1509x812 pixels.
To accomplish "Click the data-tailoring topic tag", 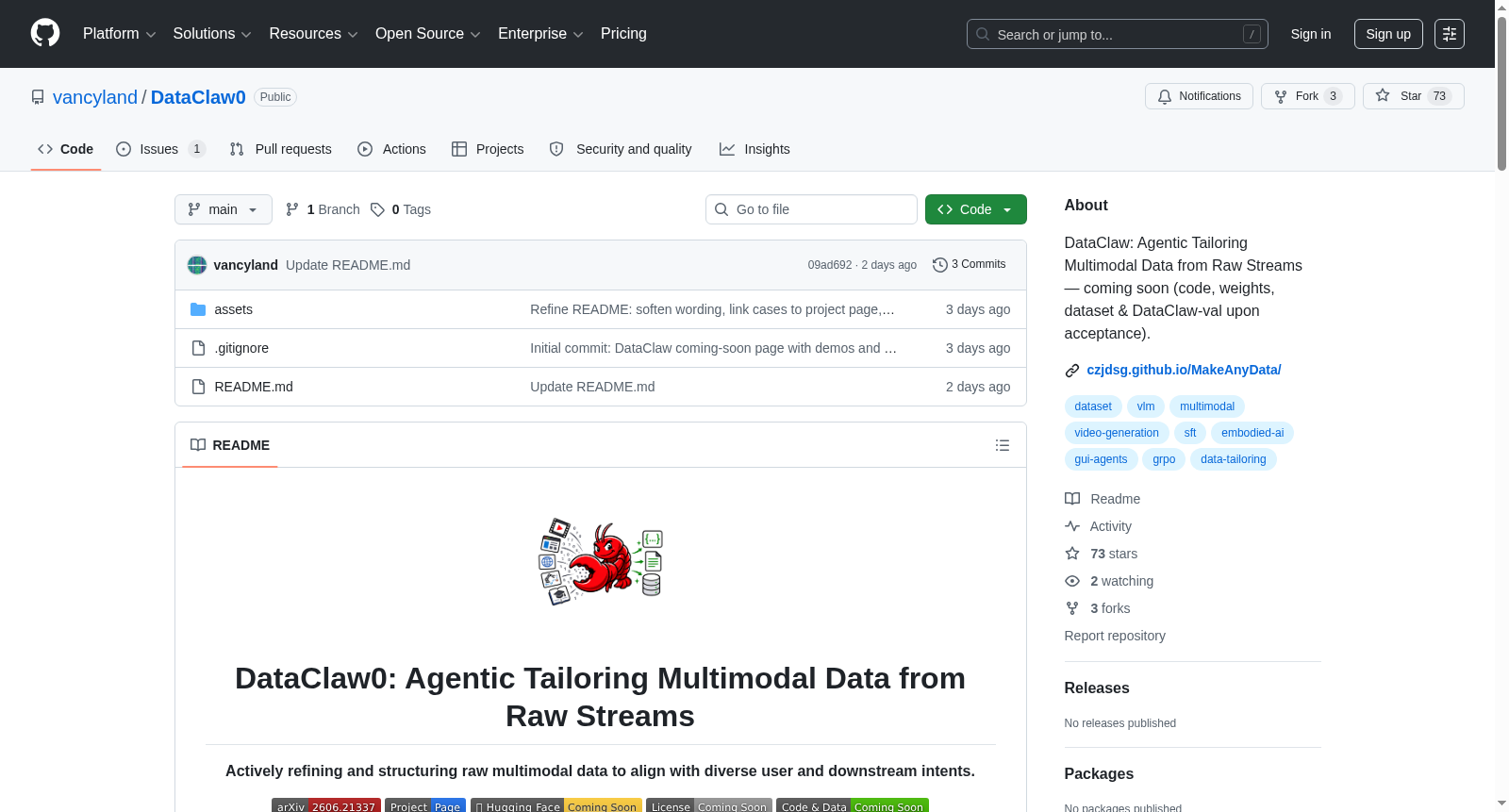I will click(1234, 459).
